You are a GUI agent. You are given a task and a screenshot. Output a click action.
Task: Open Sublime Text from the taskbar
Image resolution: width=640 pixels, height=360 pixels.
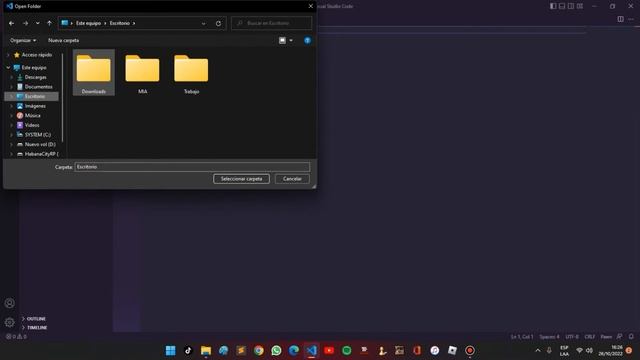point(241,350)
